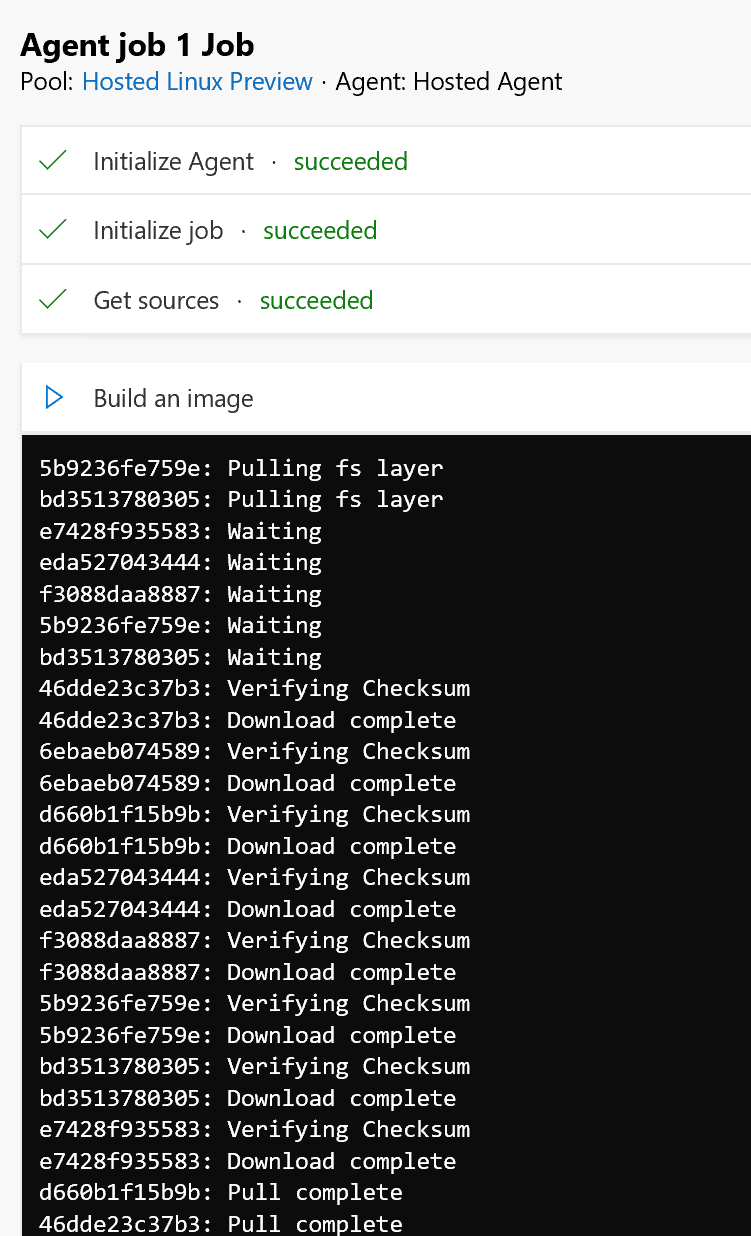The height and width of the screenshot is (1236, 751).
Task: Click the succeeded label for Initialize Agent
Action: pos(350,160)
